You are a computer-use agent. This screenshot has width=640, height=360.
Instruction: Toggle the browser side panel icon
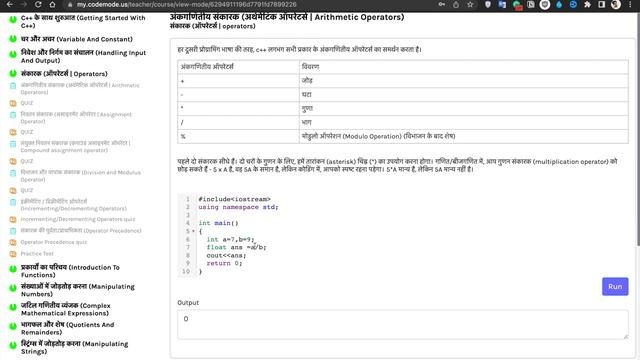[602, 4]
